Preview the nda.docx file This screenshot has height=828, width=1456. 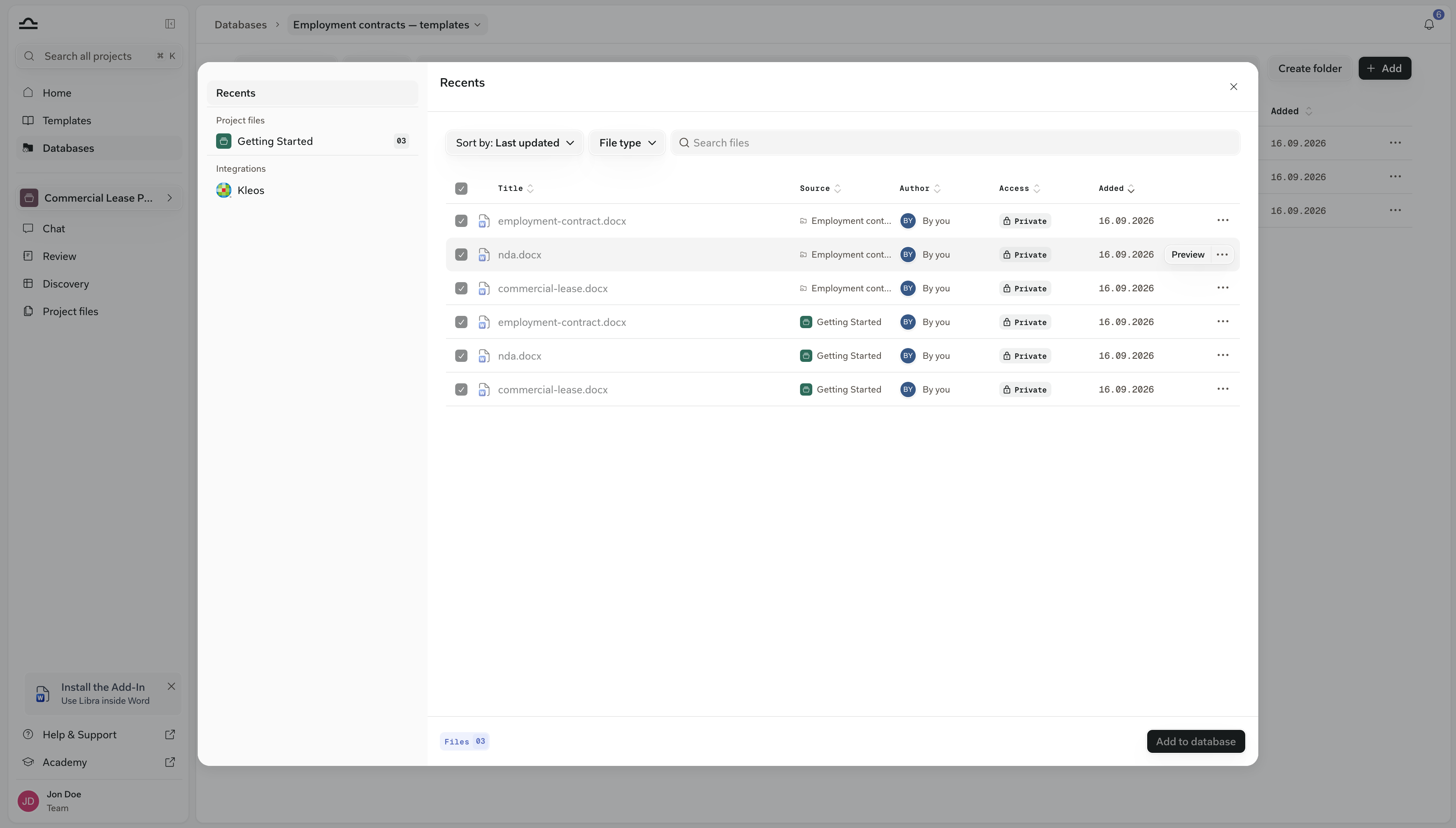tap(1187, 254)
